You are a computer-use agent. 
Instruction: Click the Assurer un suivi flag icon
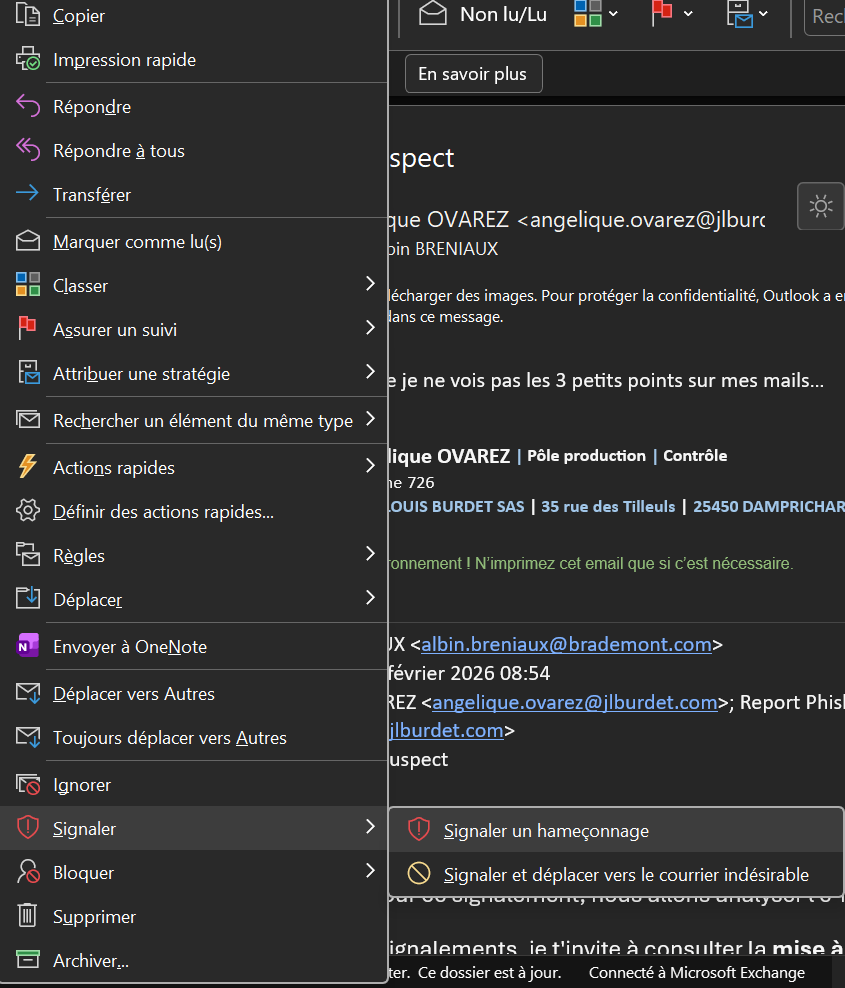(x=28, y=328)
